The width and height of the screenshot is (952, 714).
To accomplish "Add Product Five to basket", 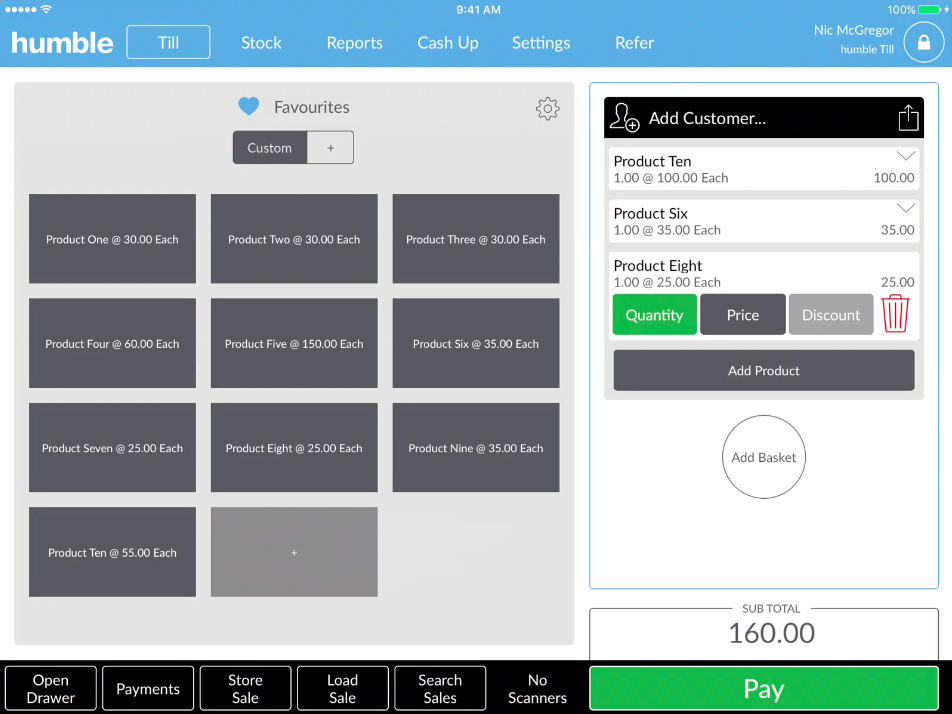I will (x=294, y=343).
